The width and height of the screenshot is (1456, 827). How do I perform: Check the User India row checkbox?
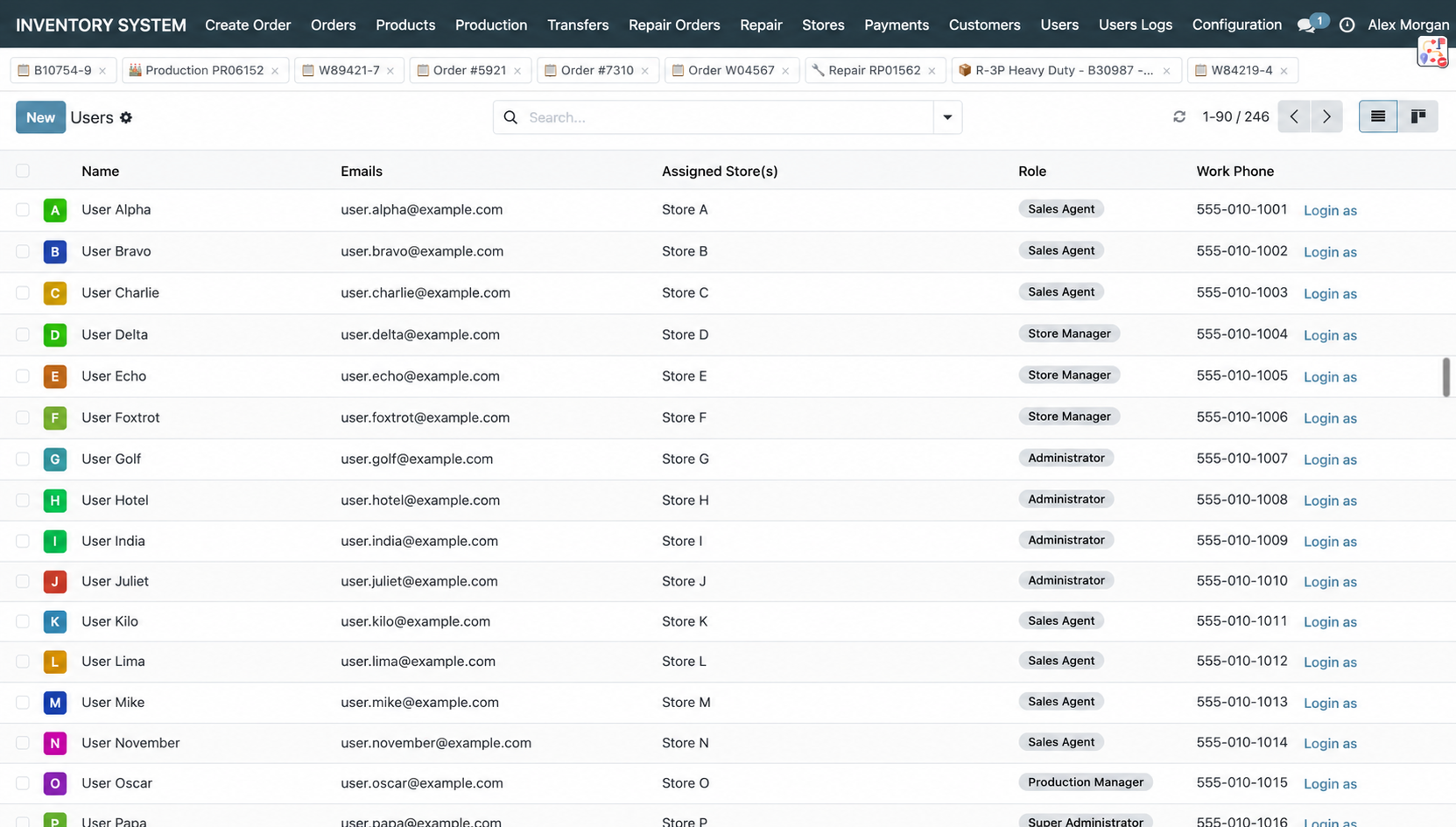coord(23,541)
